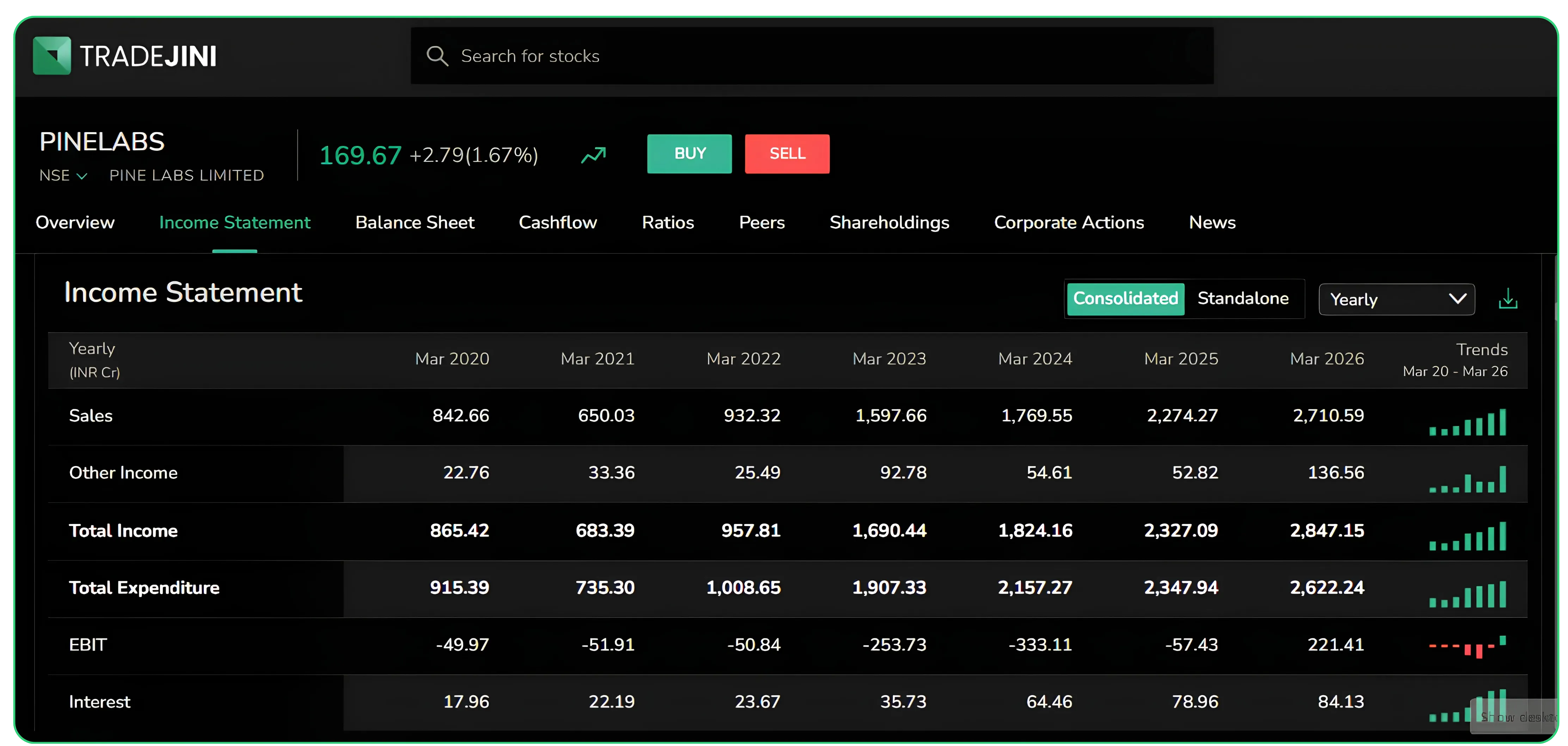
Task: Click Sales value 2,710.59
Action: pyautogui.click(x=1328, y=415)
